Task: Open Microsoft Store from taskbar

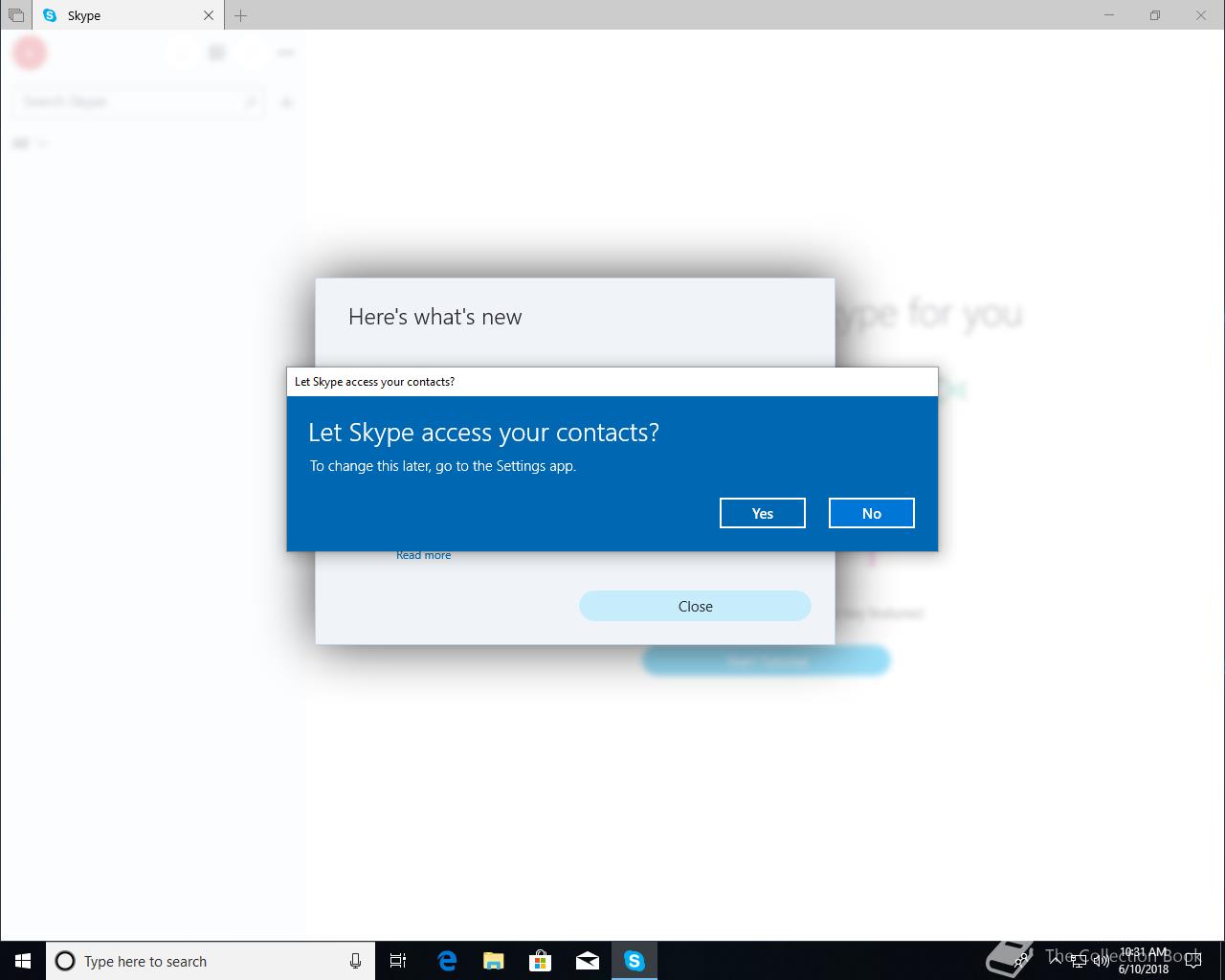Action: pyautogui.click(x=540, y=961)
